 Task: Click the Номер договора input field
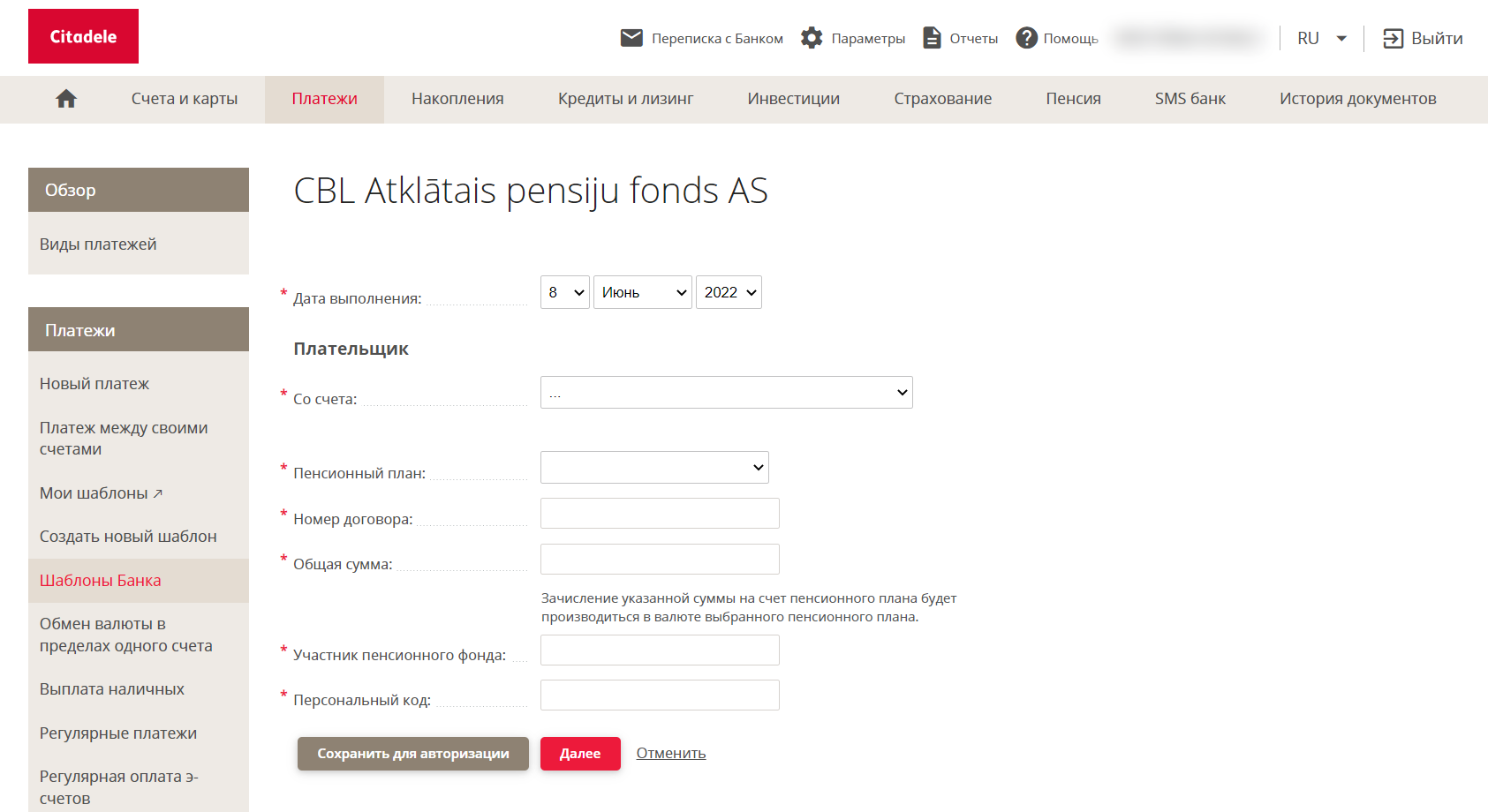coord(660,514)
